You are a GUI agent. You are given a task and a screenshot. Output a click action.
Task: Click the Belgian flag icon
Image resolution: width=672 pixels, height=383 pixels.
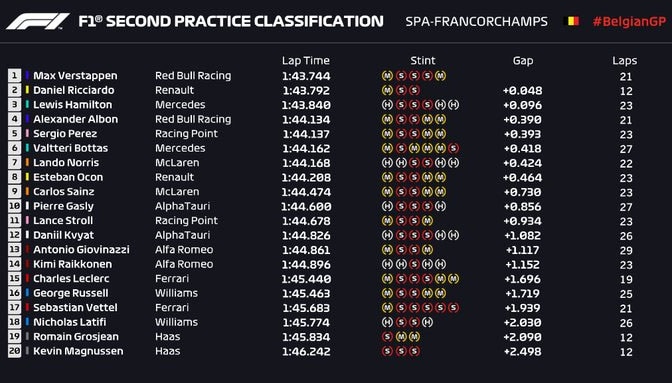click(x=573, y=21)
